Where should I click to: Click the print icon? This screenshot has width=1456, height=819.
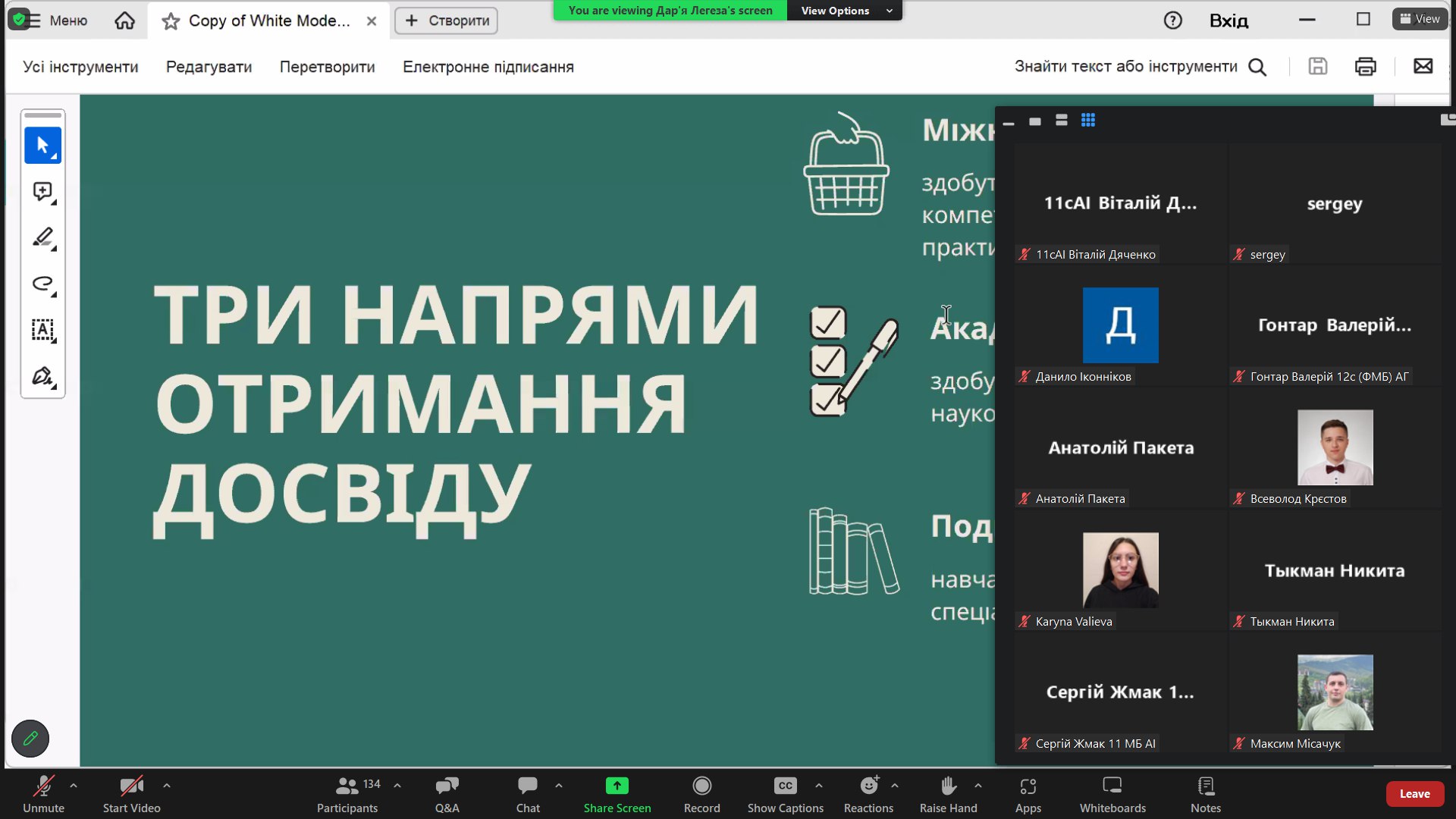pos(1365,67)
